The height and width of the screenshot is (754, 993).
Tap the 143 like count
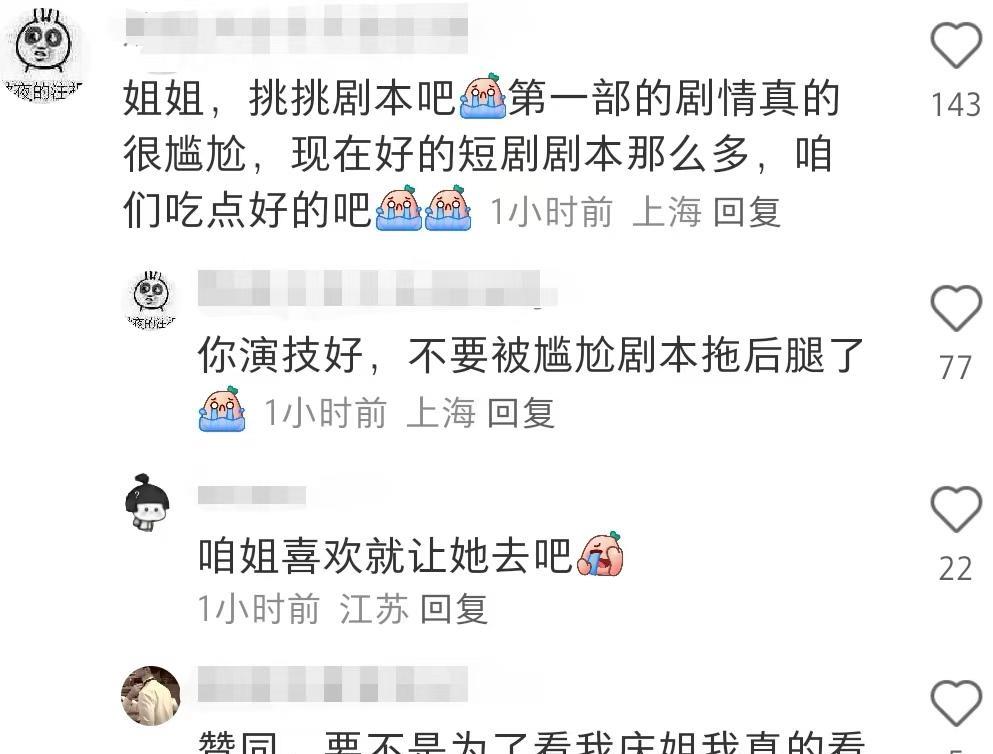[x=956, y=105]
